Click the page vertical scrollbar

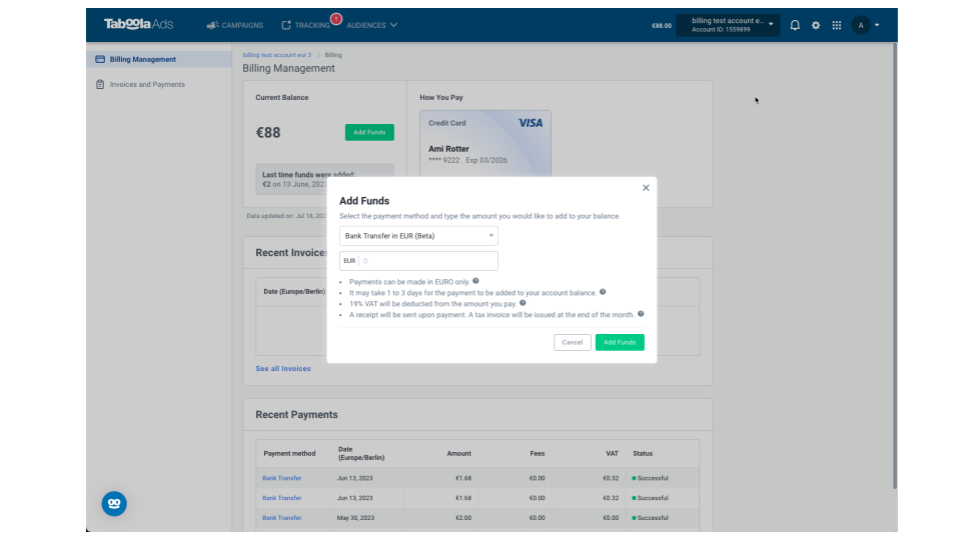[x=894, y=266]
